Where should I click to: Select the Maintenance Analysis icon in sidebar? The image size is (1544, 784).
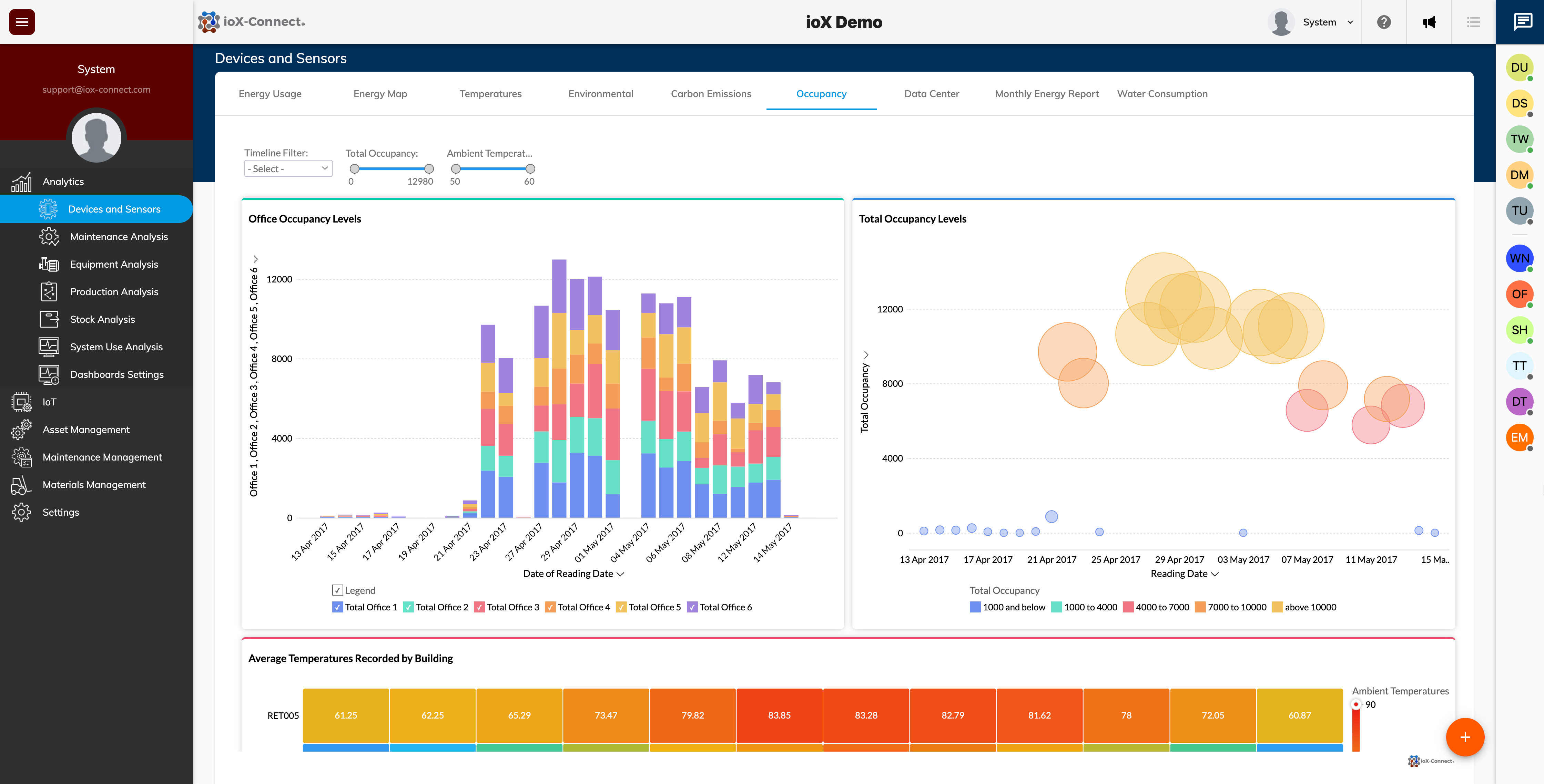(x=50, y=237)
